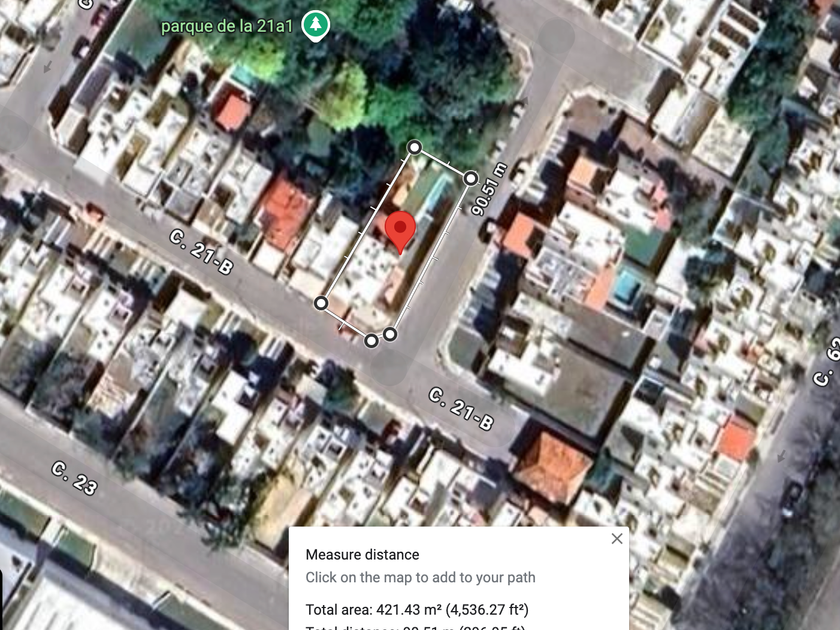
Task: Click the westernmost measurement point on the path
Action: coord(321,303)
